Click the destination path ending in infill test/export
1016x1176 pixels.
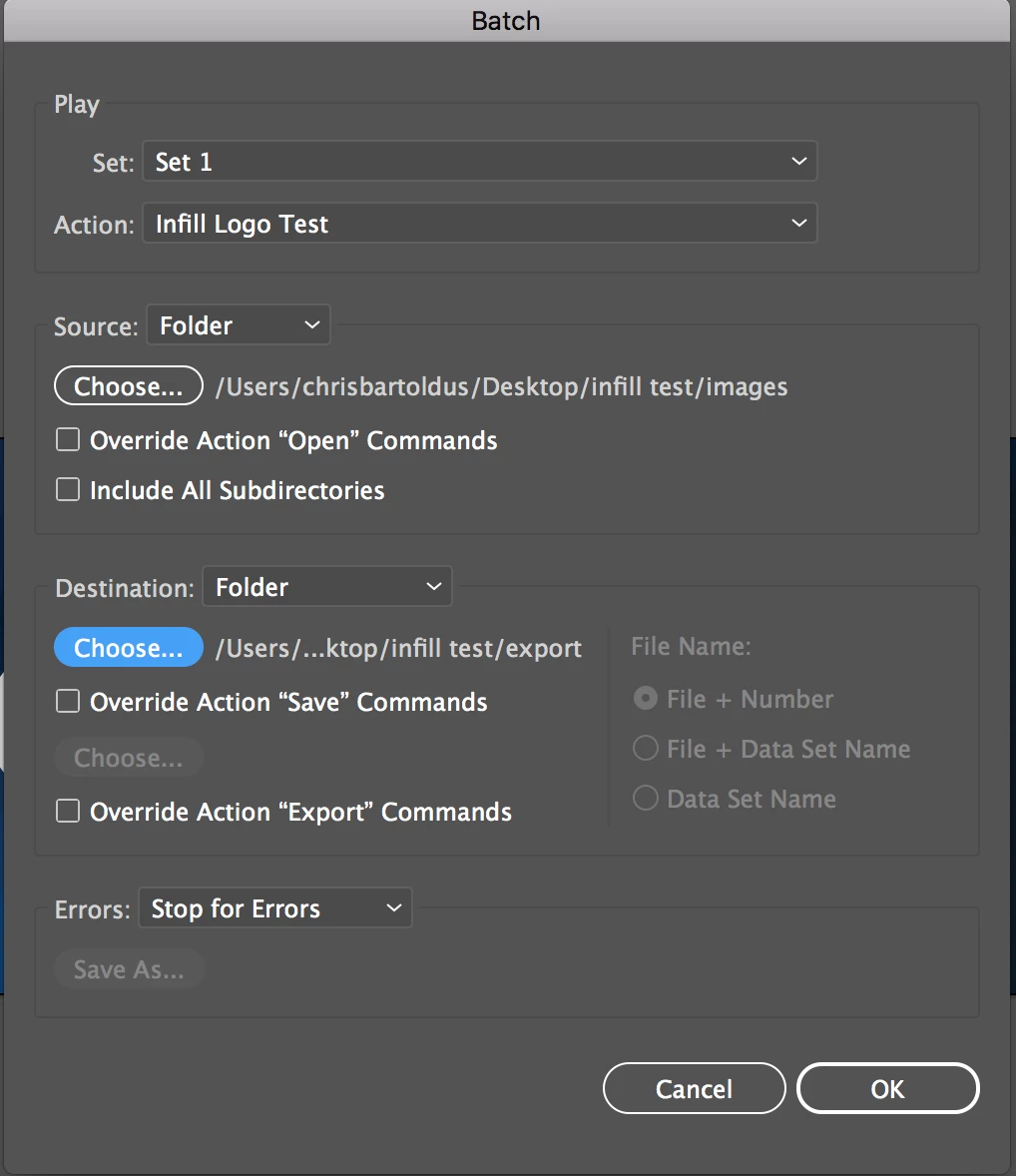pos(398,648)
